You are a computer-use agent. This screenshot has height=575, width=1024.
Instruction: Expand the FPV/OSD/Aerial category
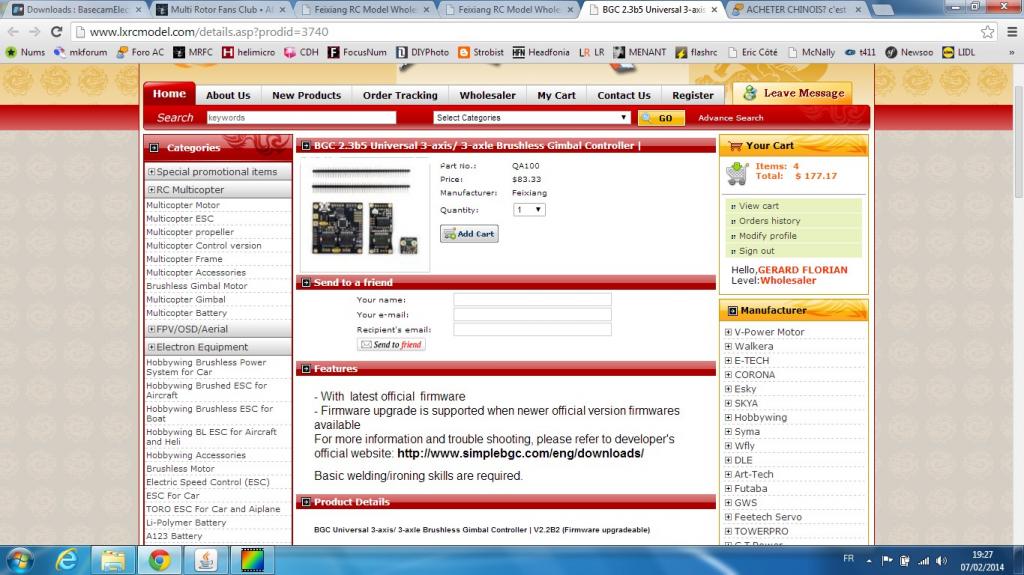point(152,329)
